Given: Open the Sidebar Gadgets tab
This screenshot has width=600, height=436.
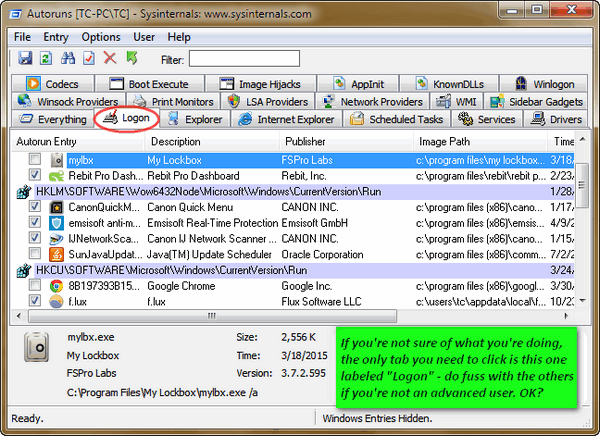Looking at the screenshot, I should pyautogui.click(x=536, y=101).
